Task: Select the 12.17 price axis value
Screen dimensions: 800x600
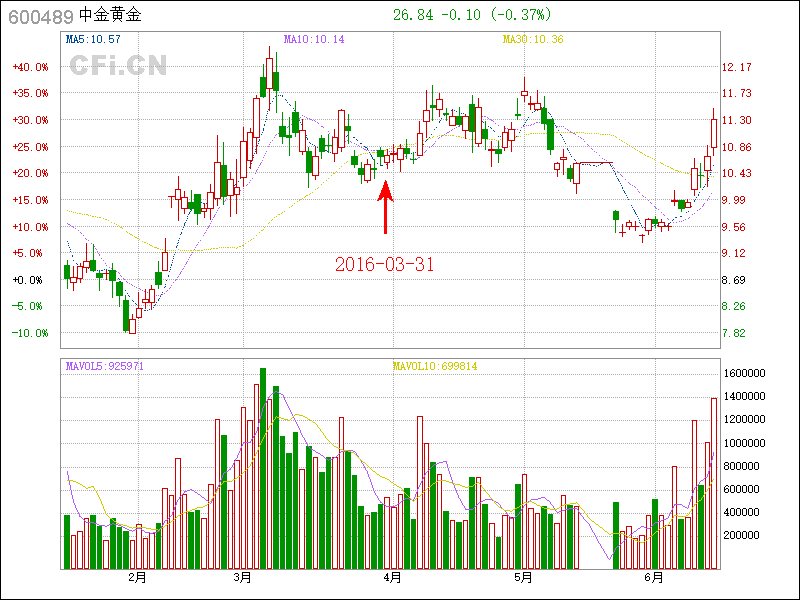Action: (737, 67)
